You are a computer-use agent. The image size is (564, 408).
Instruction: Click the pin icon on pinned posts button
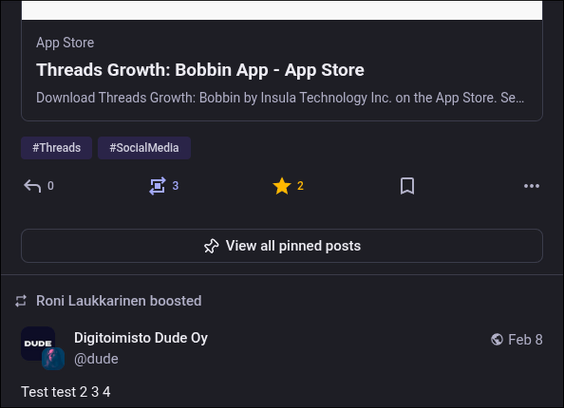click(x=212, y=246)
